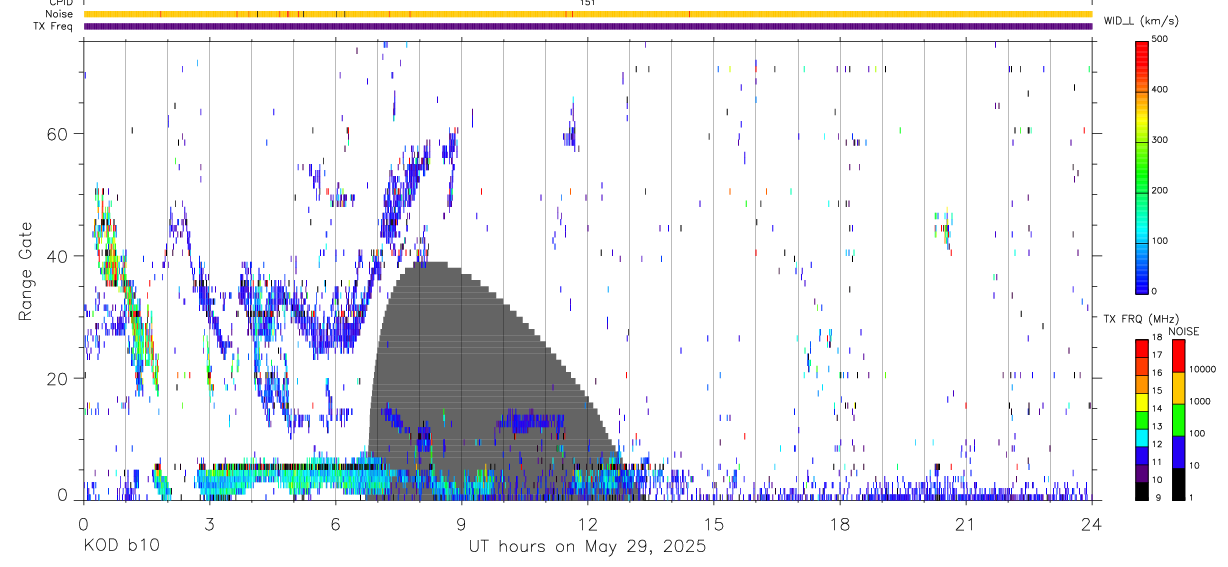Click the cyan block of the TX FRQ scale

tap(1141, 436)
